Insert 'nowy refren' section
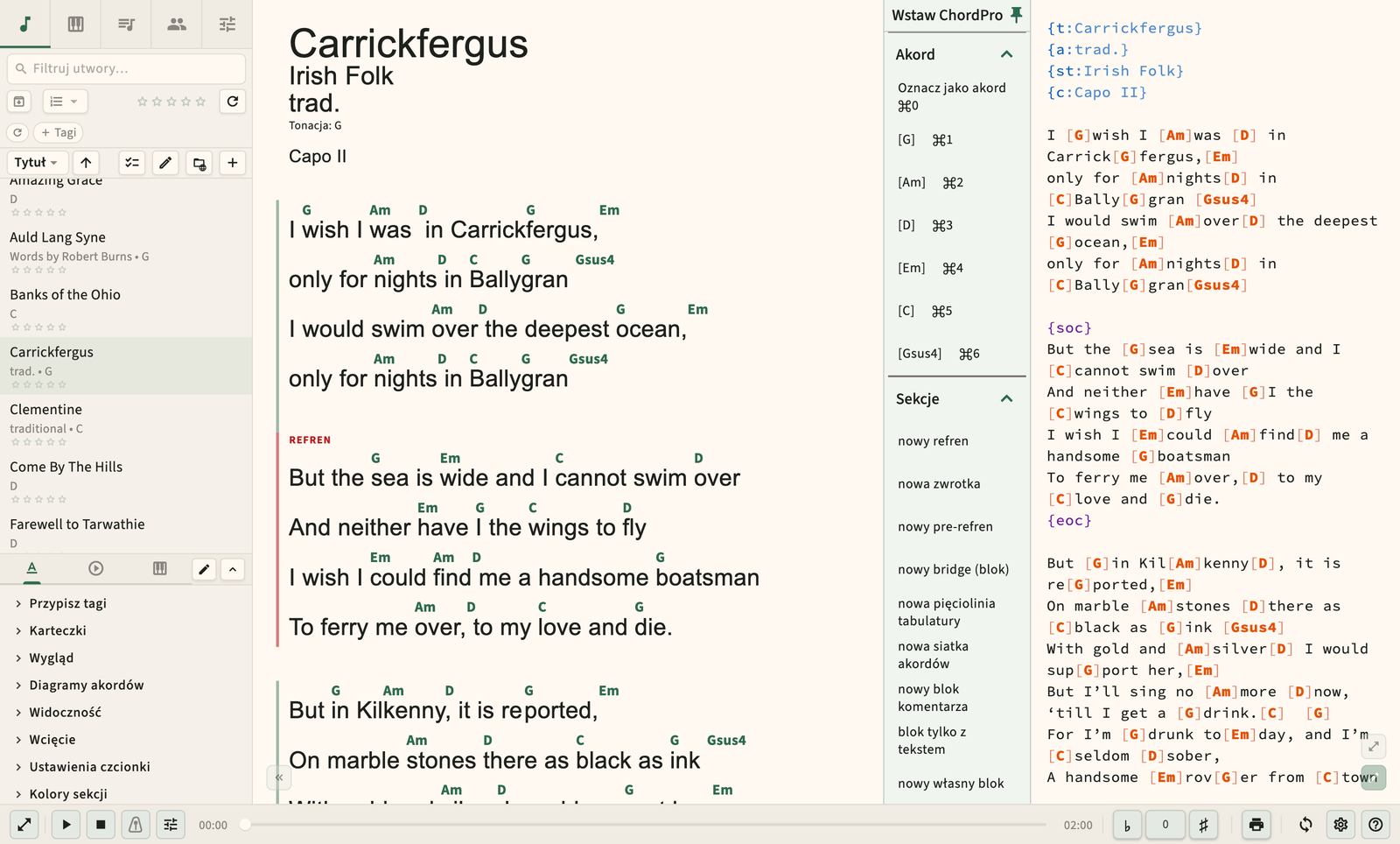Image resolution: width=1400 pixels, height=844 pixels. 956,441
